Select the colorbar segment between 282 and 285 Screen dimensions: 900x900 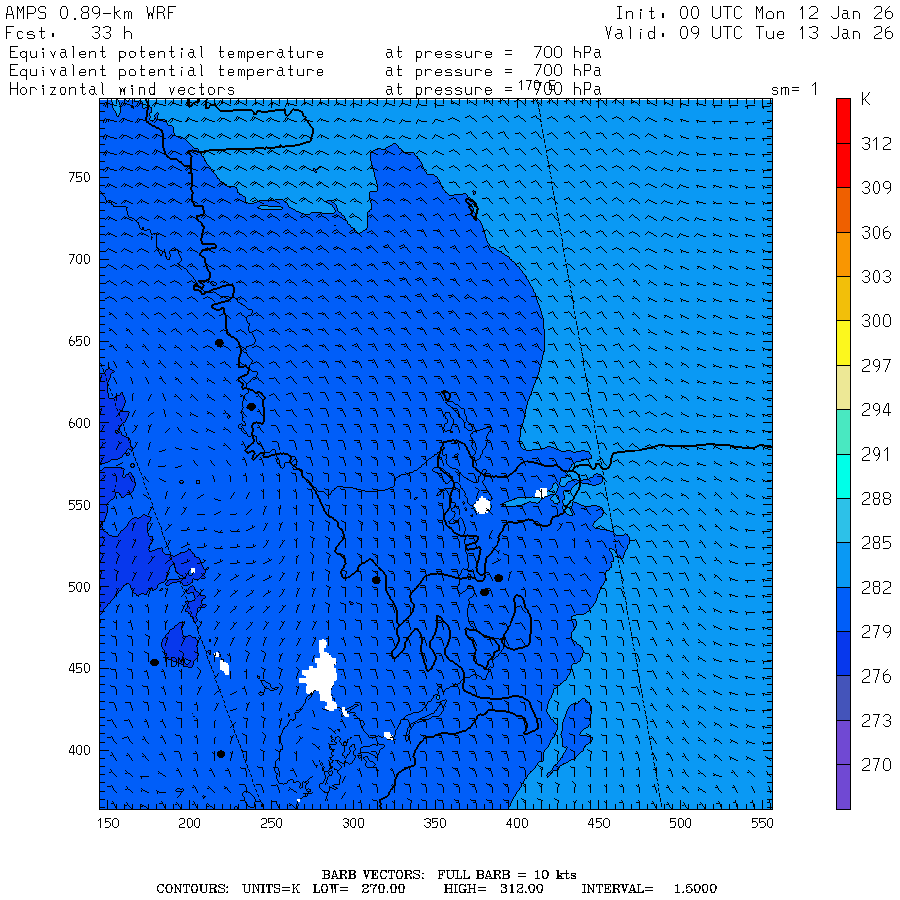click(843, 565)
